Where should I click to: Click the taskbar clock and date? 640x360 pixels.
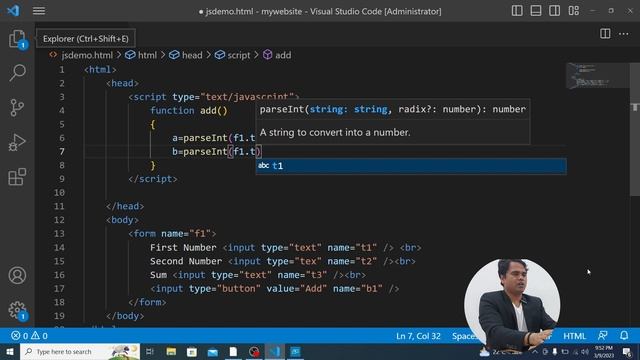tap(604, 351)
